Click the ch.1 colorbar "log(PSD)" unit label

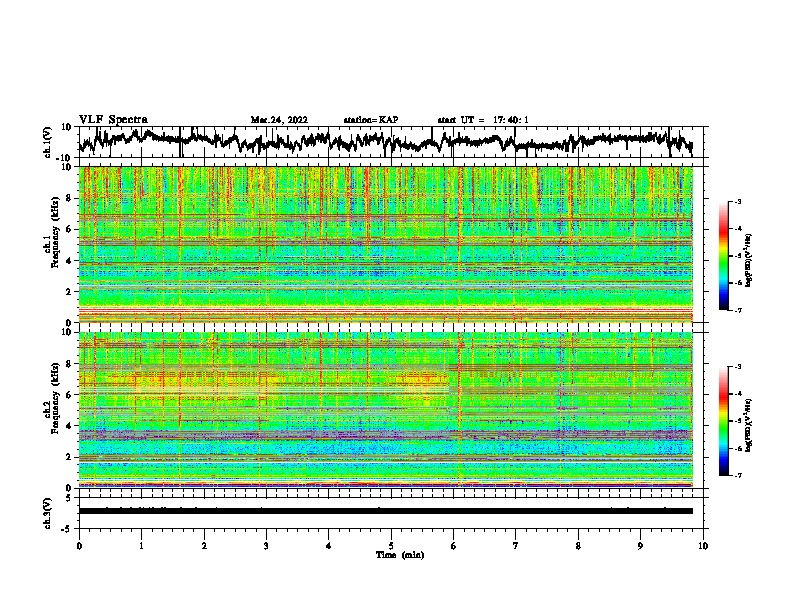[x=748, y=261]
